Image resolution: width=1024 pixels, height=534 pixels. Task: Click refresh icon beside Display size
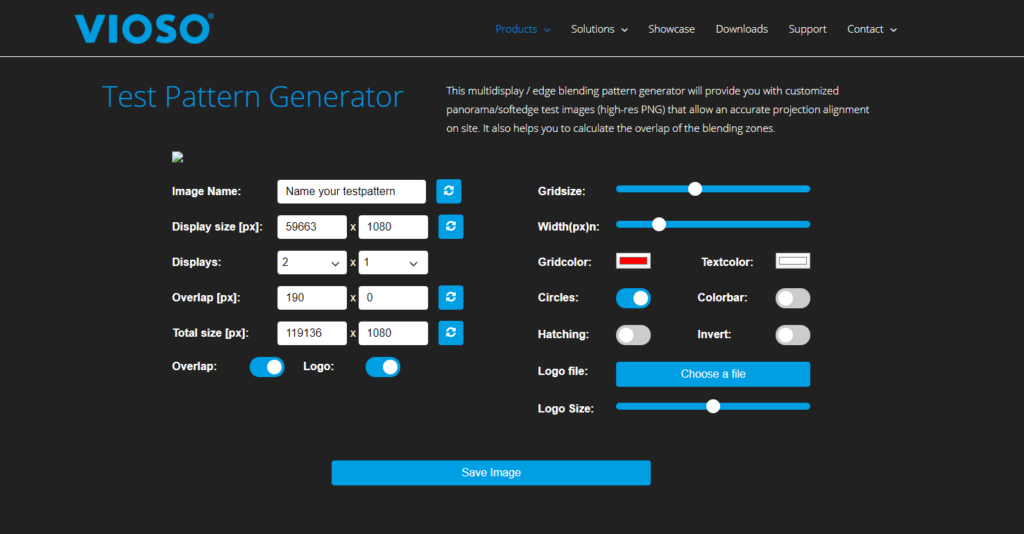450,227
